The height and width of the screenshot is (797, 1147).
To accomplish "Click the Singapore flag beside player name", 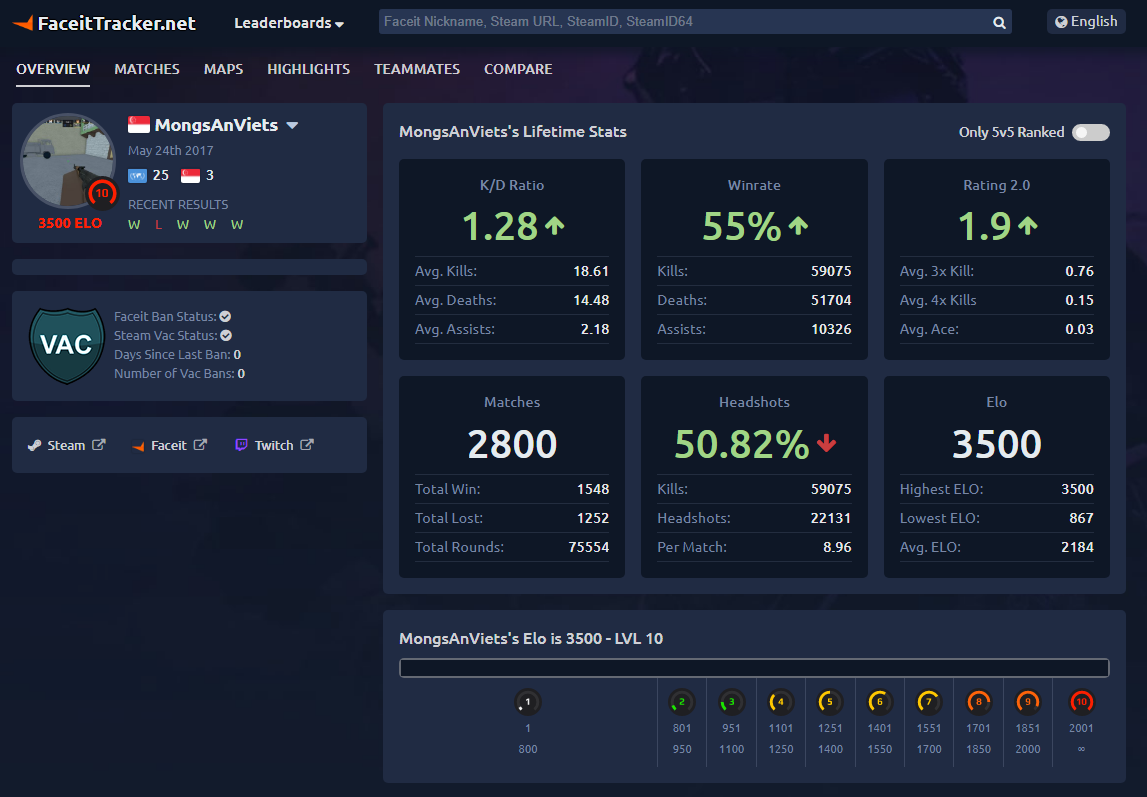I will 139,125.
